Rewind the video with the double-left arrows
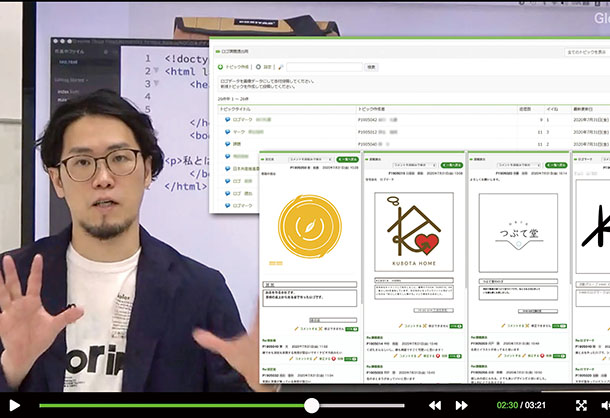The image size is (610, 418). click(435, 406)
